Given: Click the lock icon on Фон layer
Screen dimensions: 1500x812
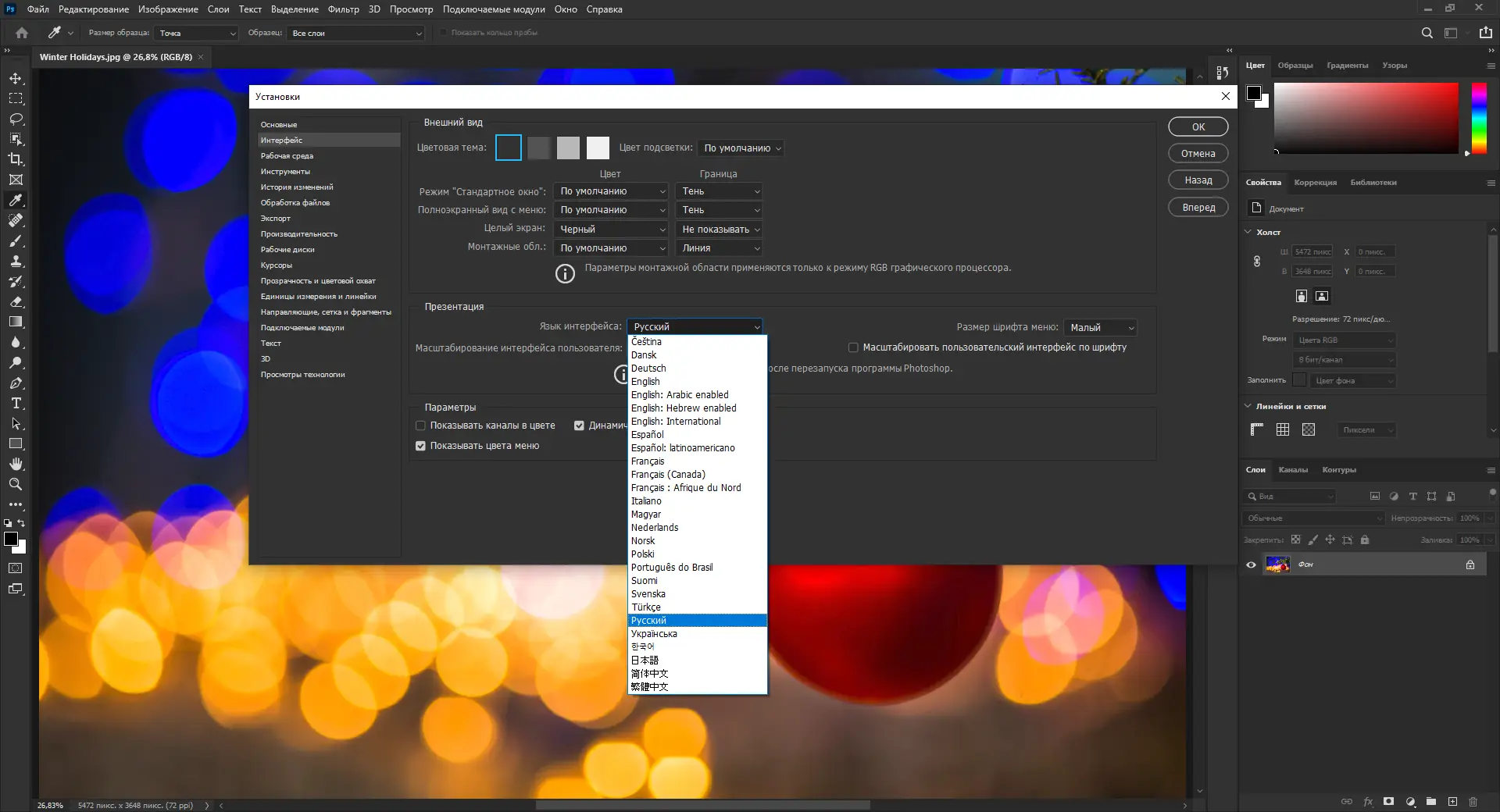Looking at the screenshot, I should click(1470, 564).
